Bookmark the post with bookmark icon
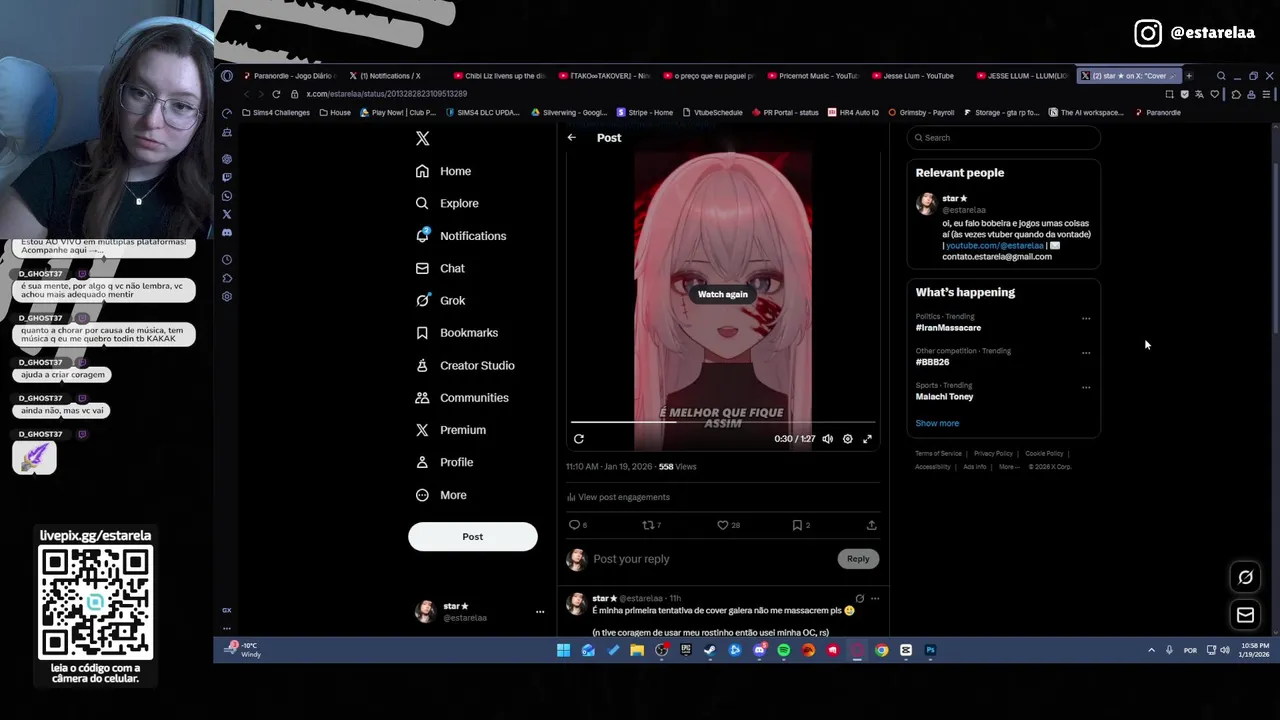The width and height of the screenshot is (1280, 720). click(800, 525)
